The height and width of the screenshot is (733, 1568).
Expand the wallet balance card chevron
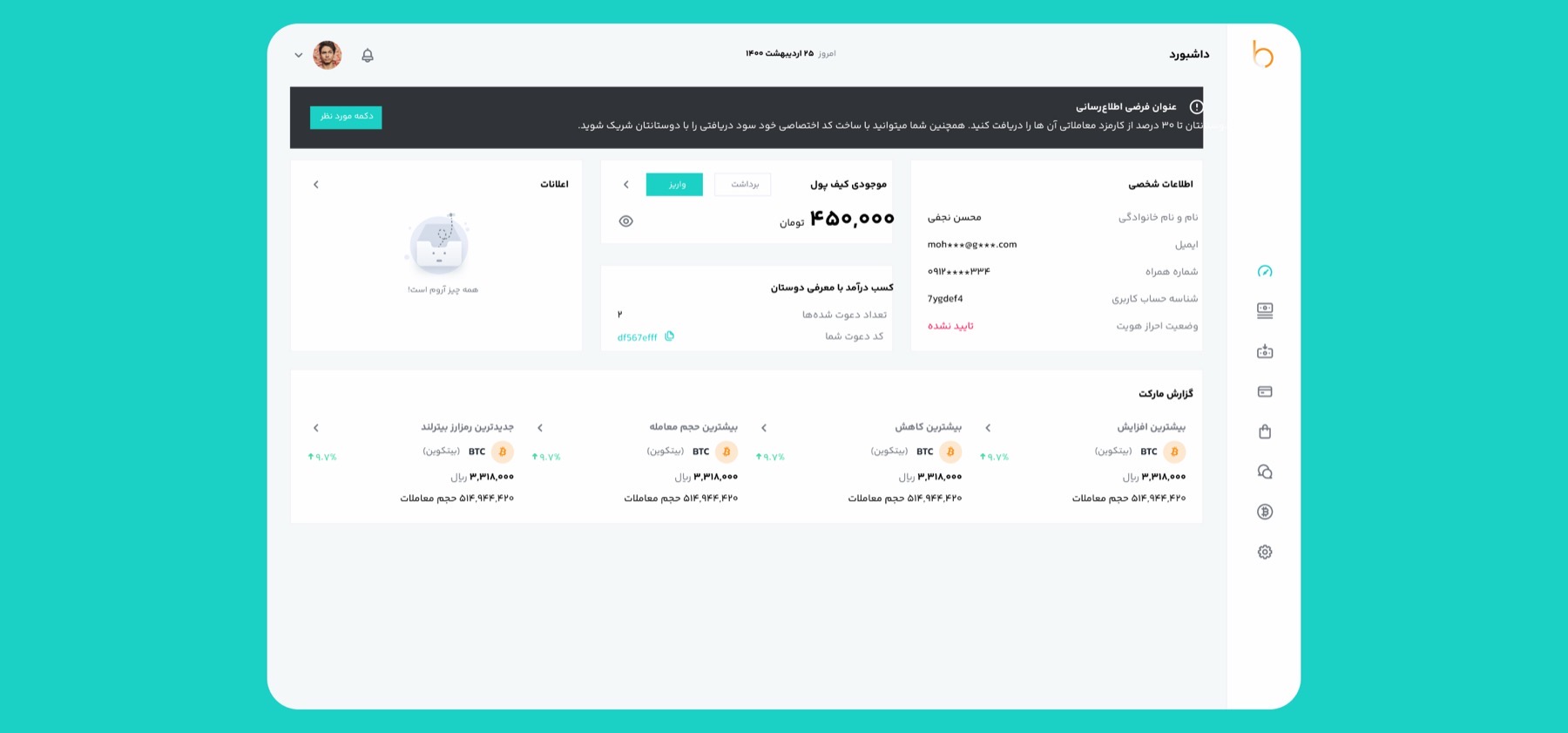[x=625, y=185]
